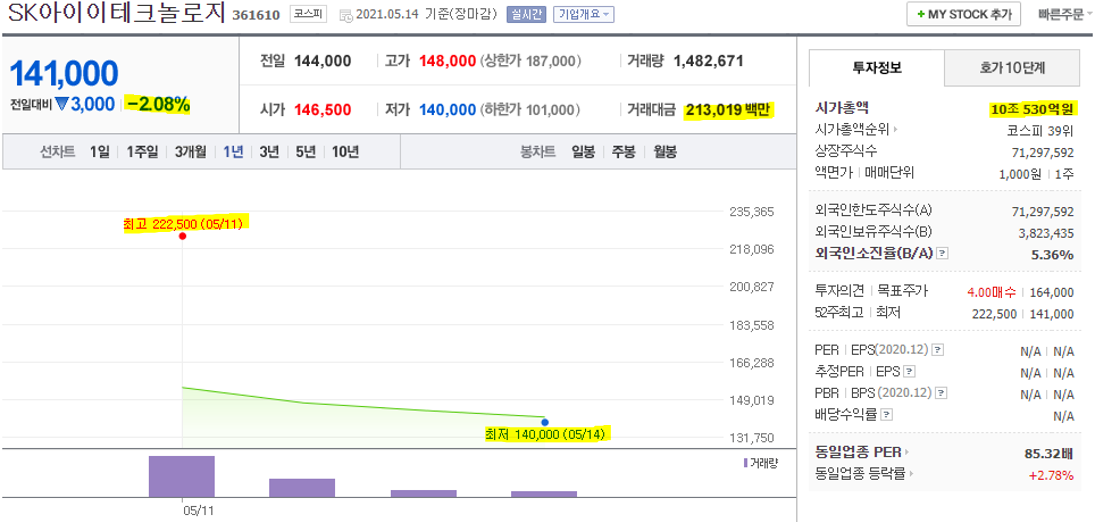Select the 3개월 line chart period
1094x522 pixels.
click(190, 151)
